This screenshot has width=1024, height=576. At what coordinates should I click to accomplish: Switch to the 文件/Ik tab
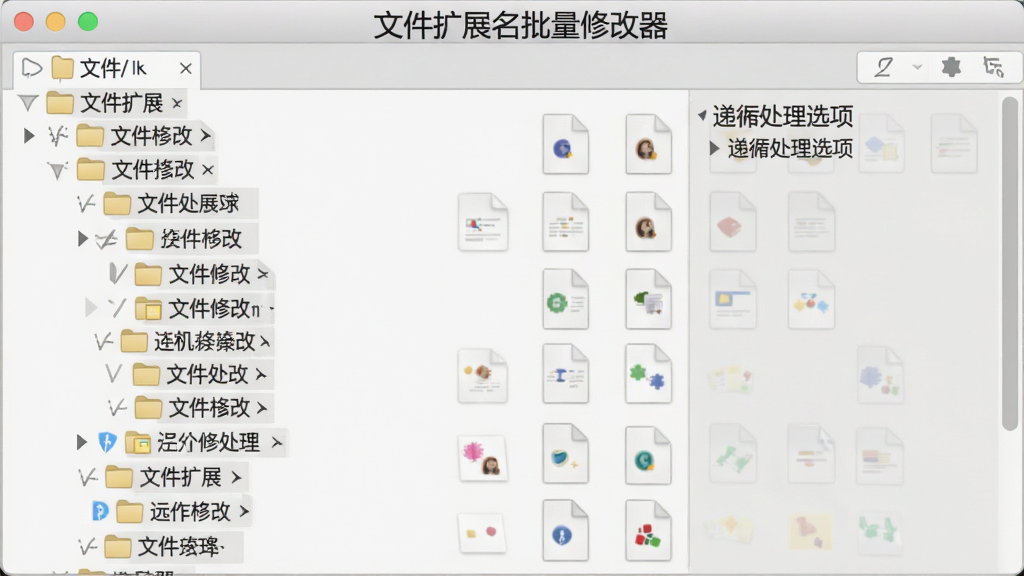(x=106, y=69)
